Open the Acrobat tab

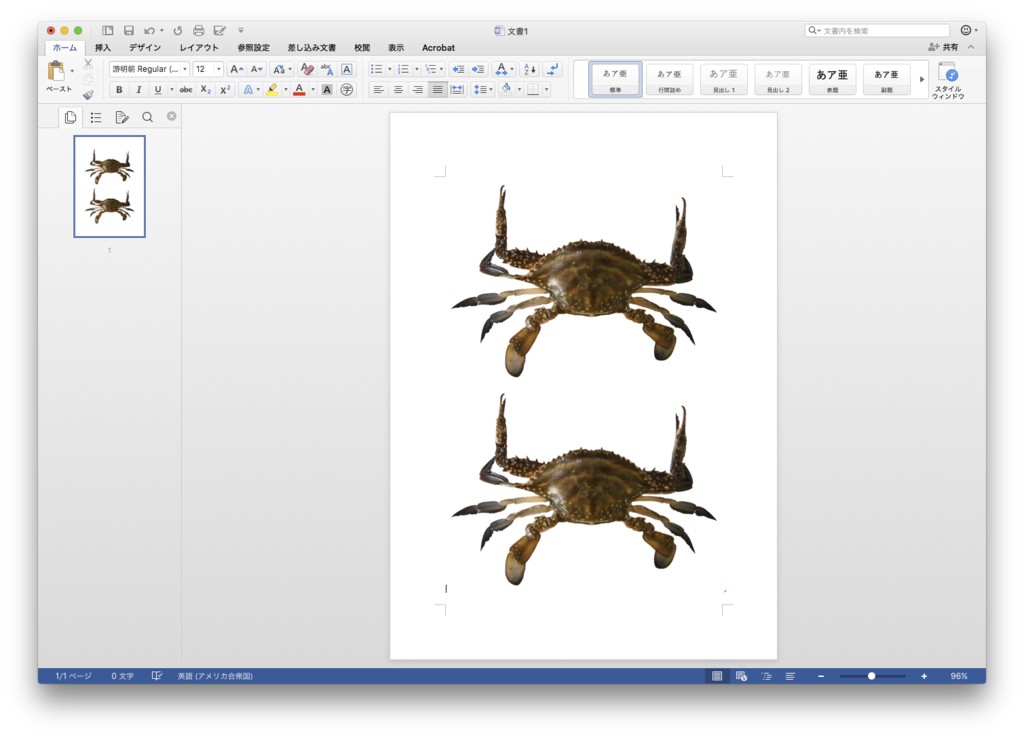point(438,48)
